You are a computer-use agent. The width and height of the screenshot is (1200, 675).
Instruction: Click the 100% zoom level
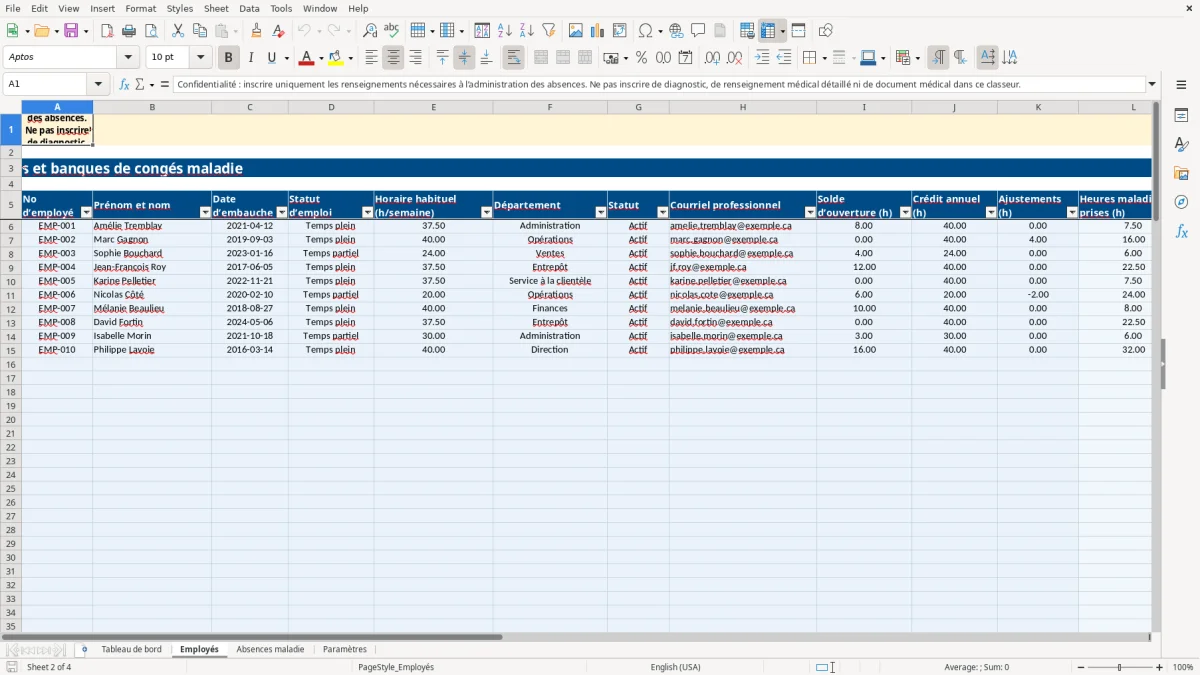1182,667
